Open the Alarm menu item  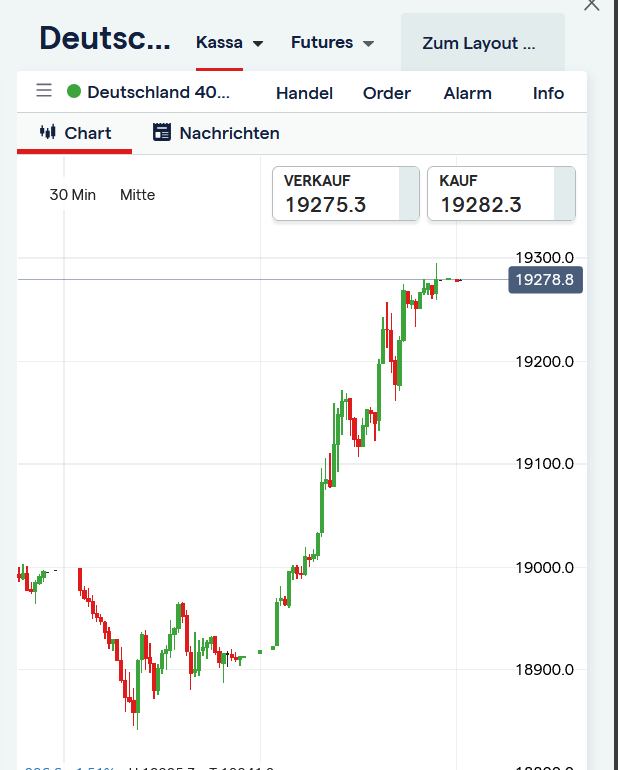(x=468, y=93)
